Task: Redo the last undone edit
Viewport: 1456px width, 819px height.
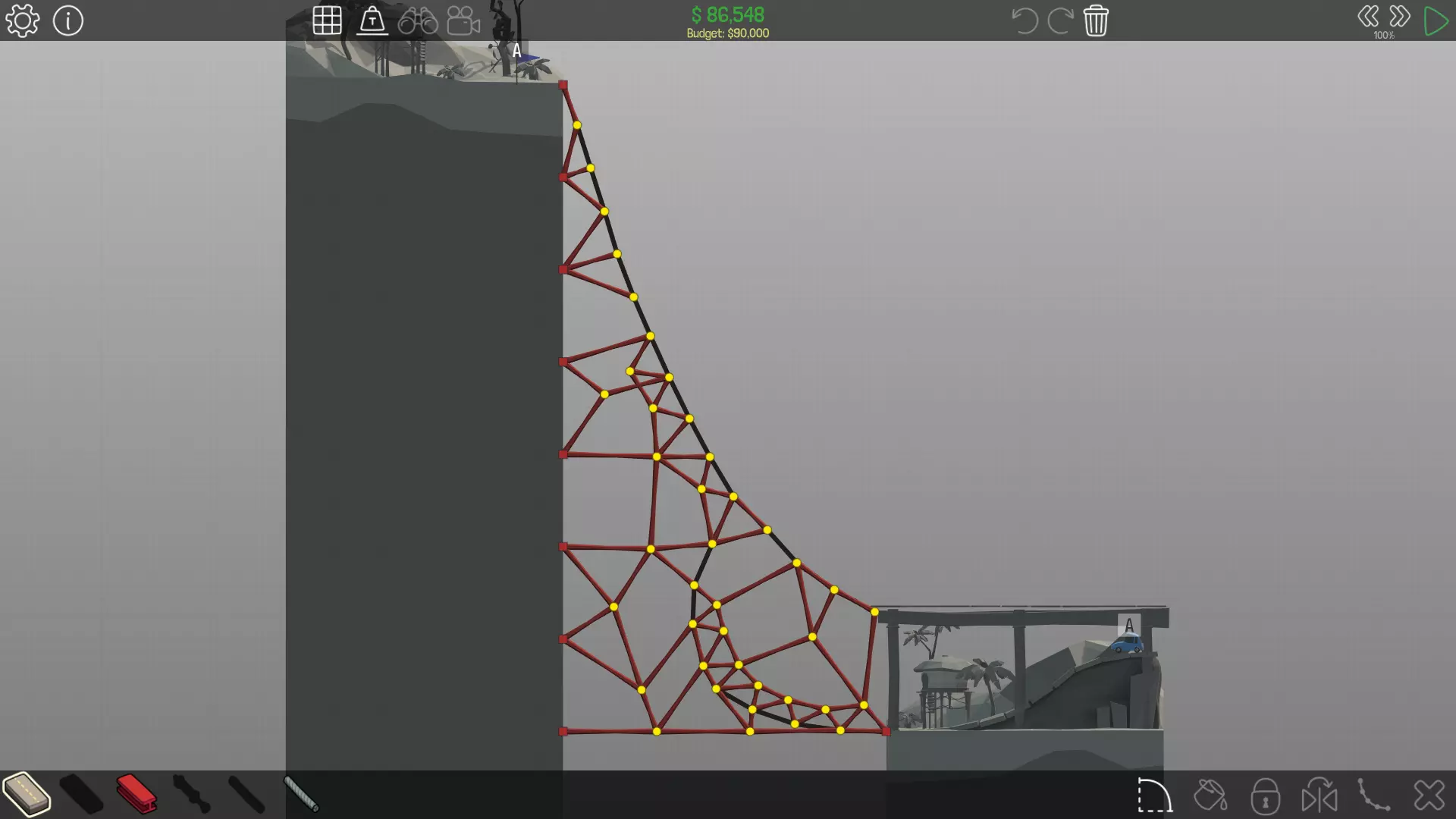Action: (1059, 20)
